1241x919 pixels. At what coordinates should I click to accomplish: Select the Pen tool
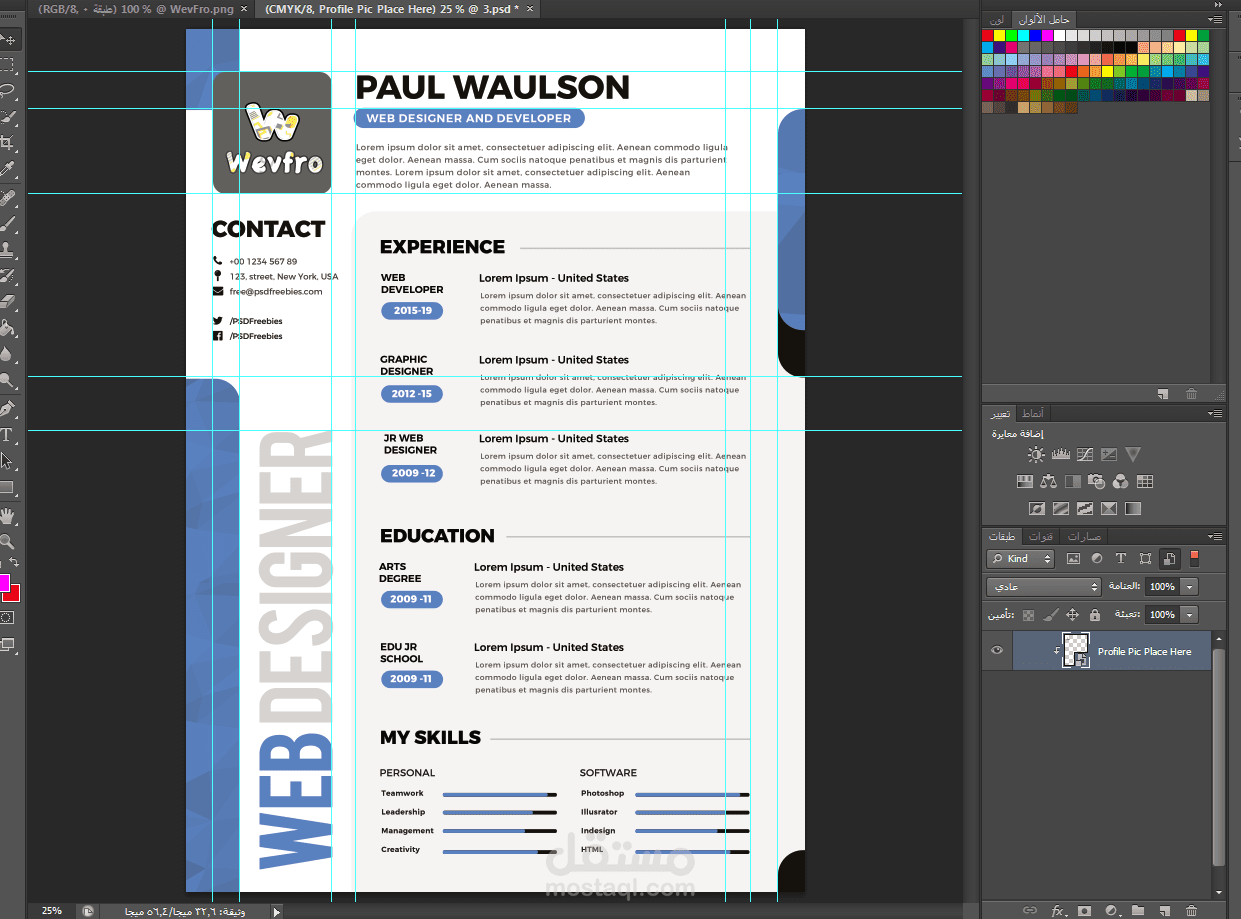[8, 408]
